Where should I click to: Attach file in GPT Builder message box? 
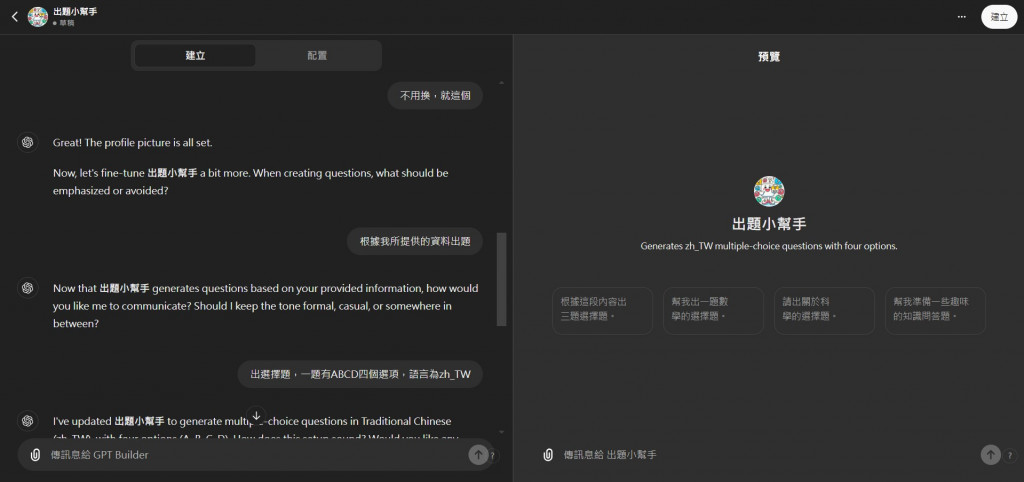coord(35,455)
